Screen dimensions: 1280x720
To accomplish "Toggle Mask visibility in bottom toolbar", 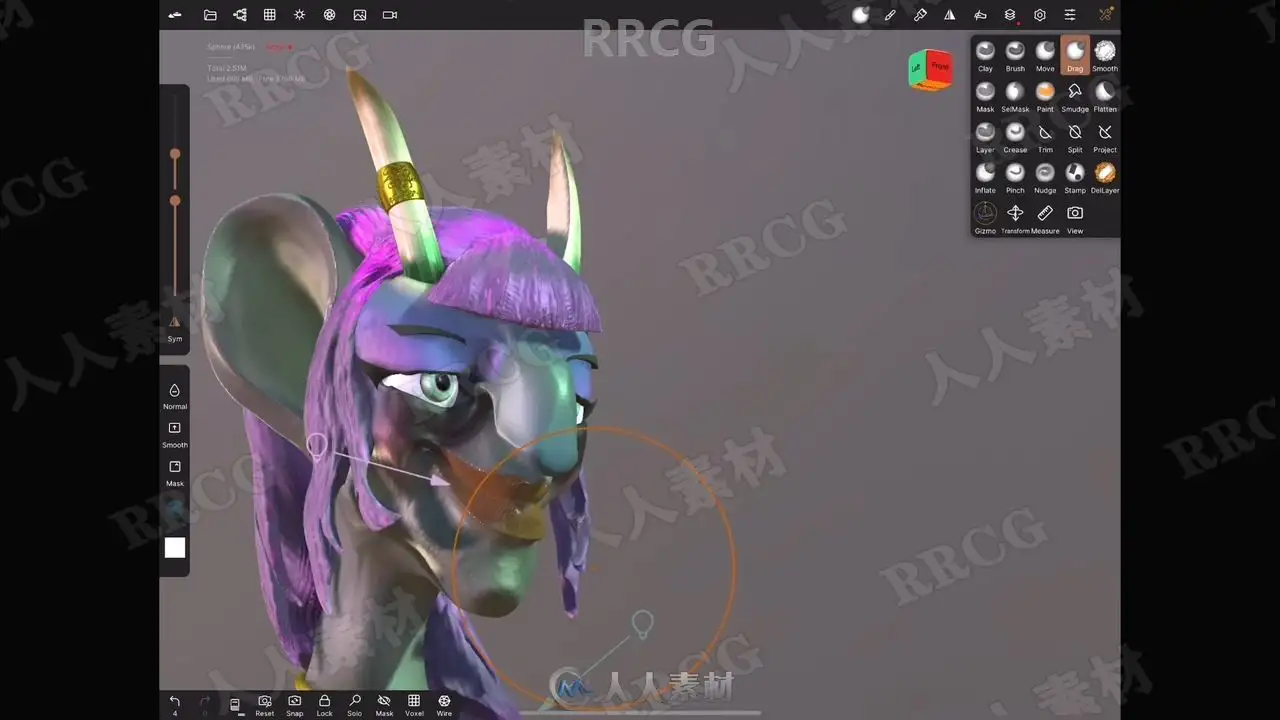I will coord(384,705).
